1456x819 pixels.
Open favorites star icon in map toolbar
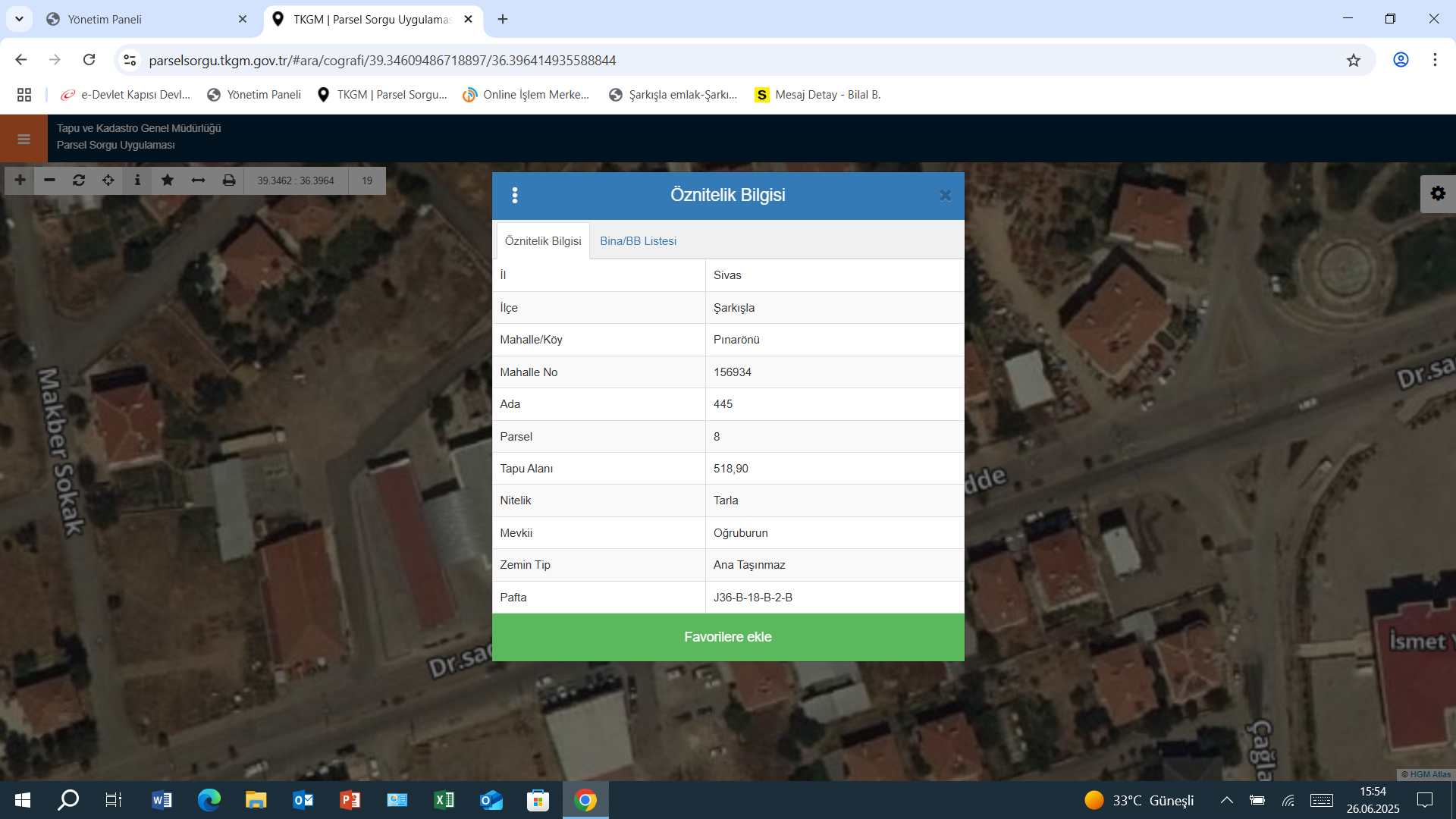pyautogui.click(x=168, y=180)
